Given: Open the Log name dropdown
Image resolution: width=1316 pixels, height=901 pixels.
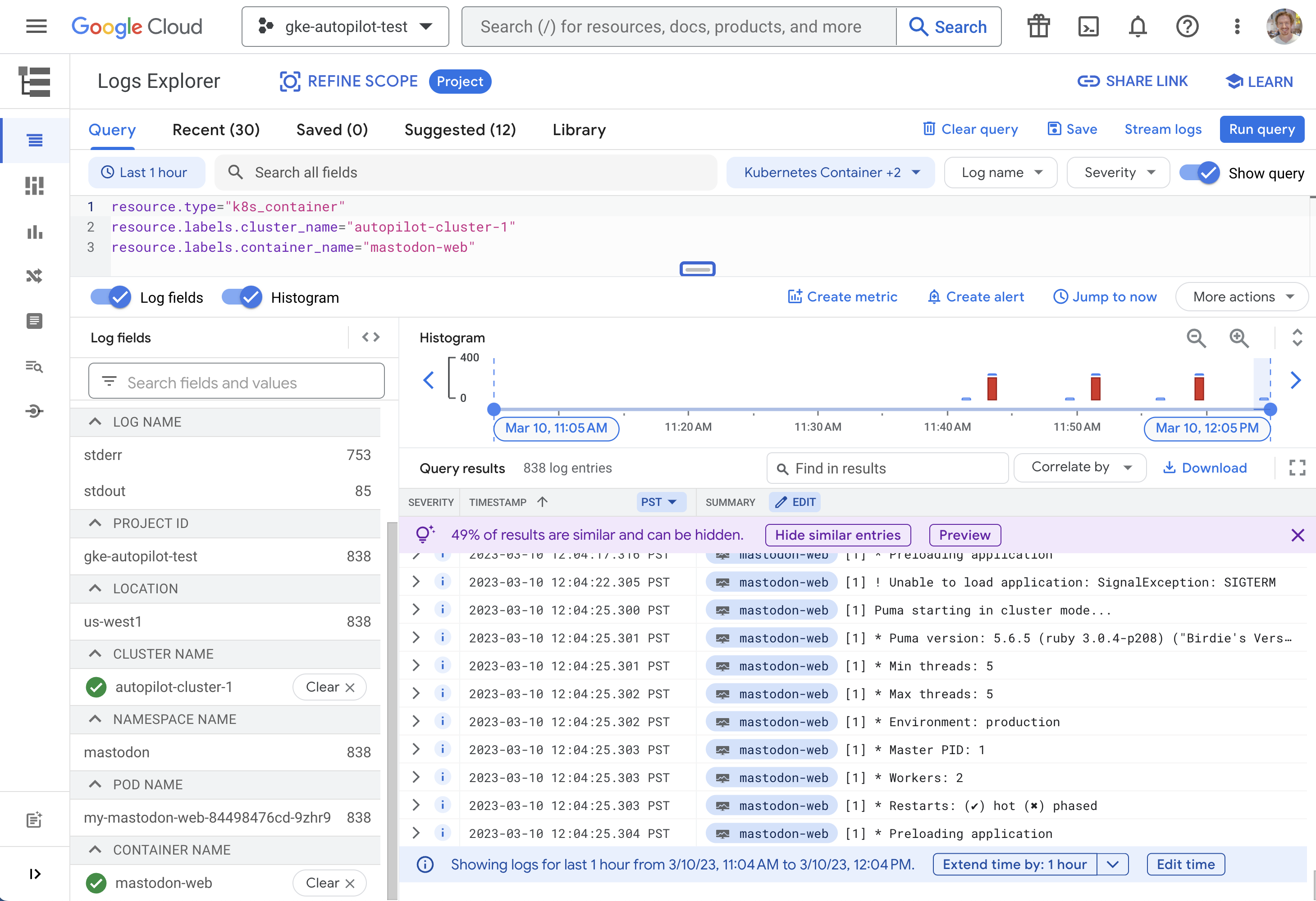Looking at the screenshot, I should click(x=1001, y=173).
